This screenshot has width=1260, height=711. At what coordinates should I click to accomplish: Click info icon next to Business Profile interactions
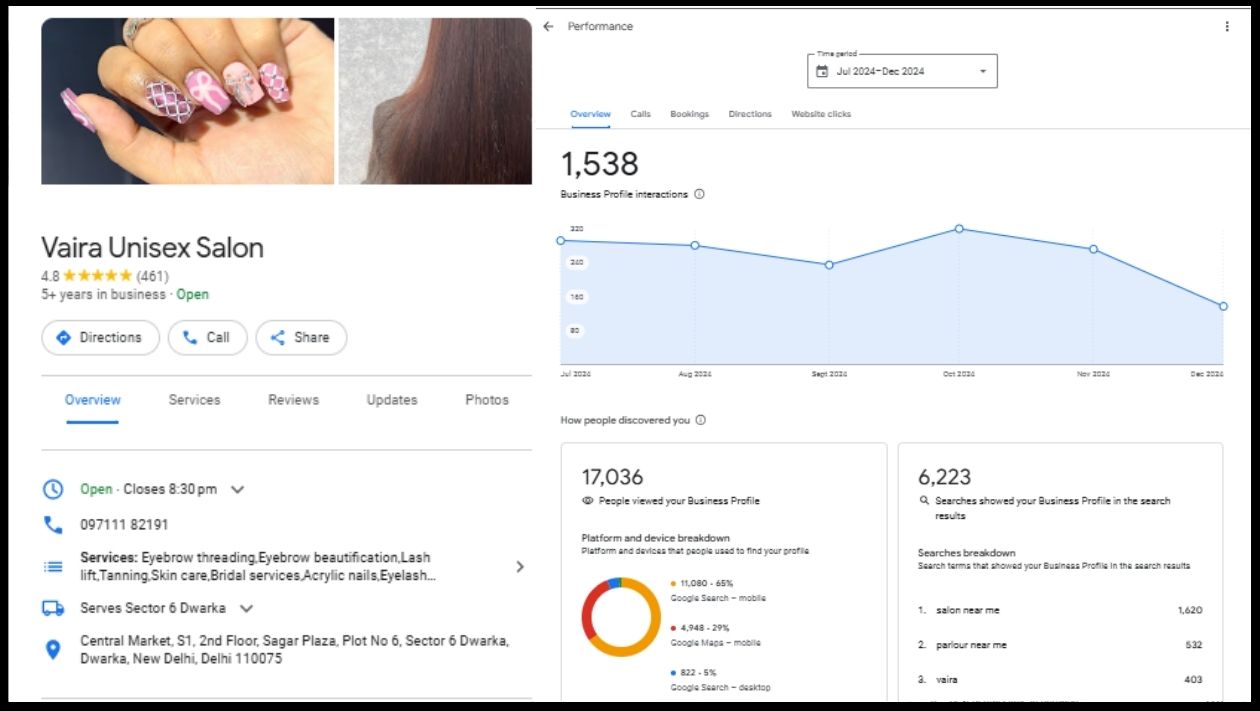pyautogui.click(x=699, y=194)
